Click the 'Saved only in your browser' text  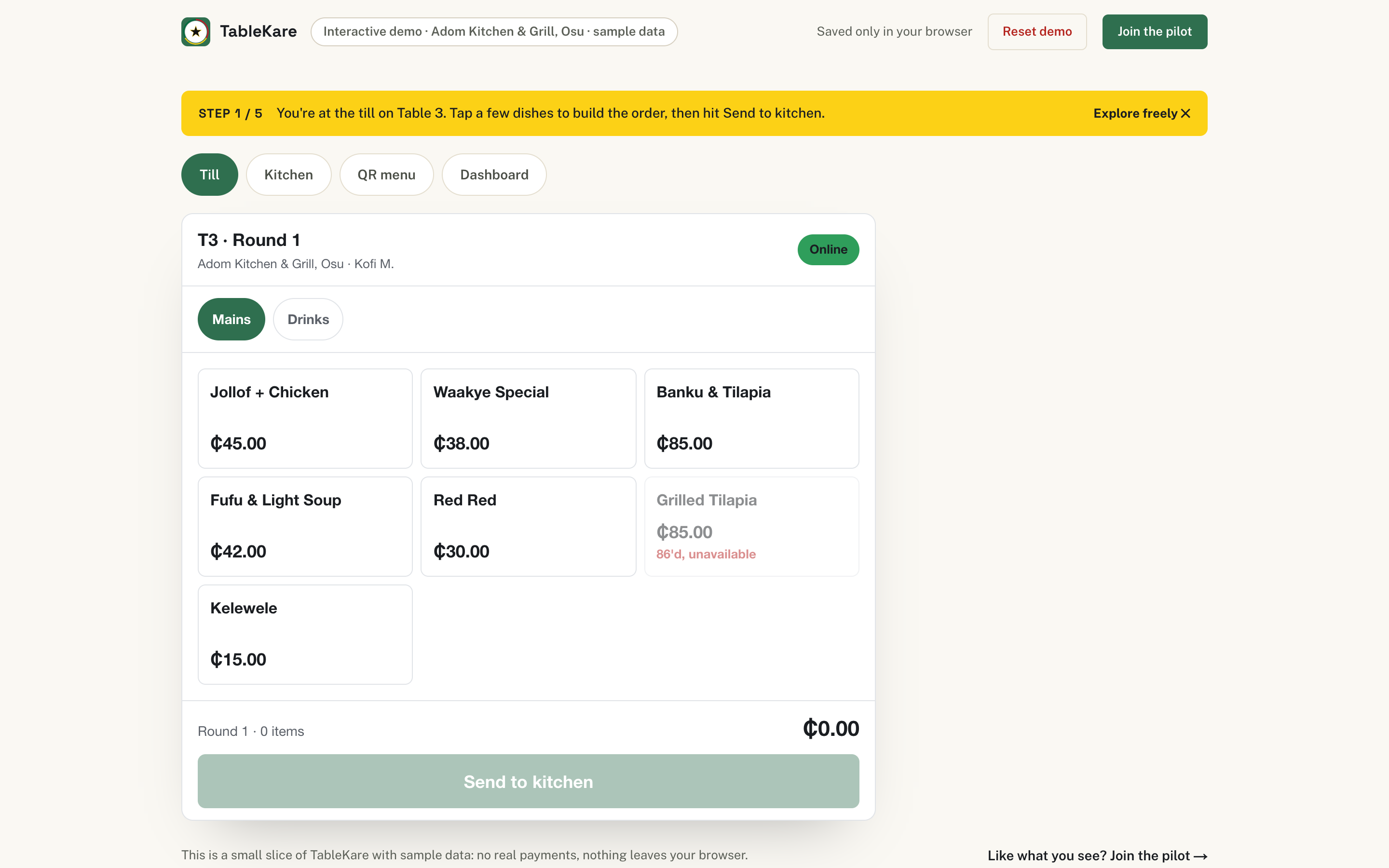click(894, 31)
